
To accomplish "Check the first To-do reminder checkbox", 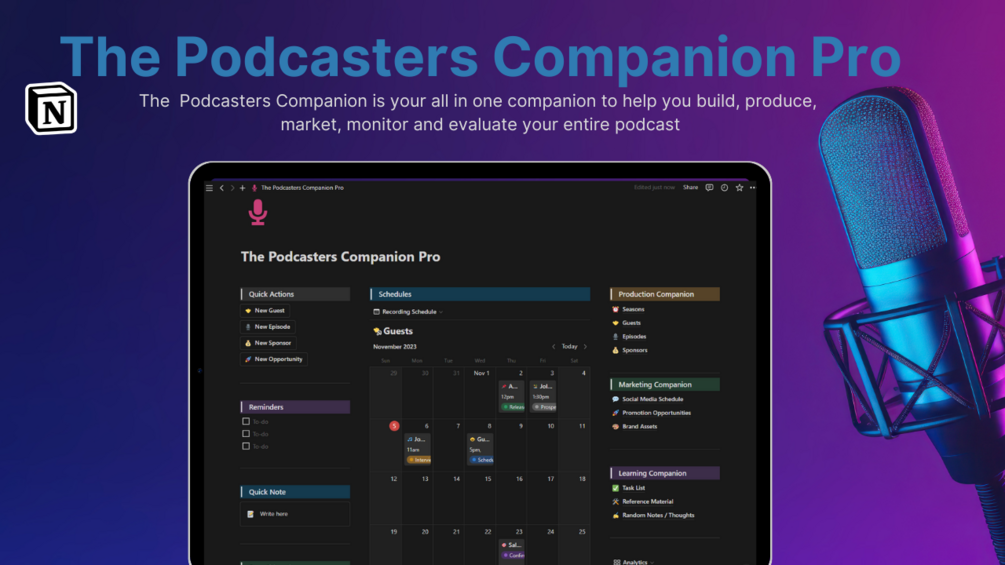I will [x=246, y=422].
